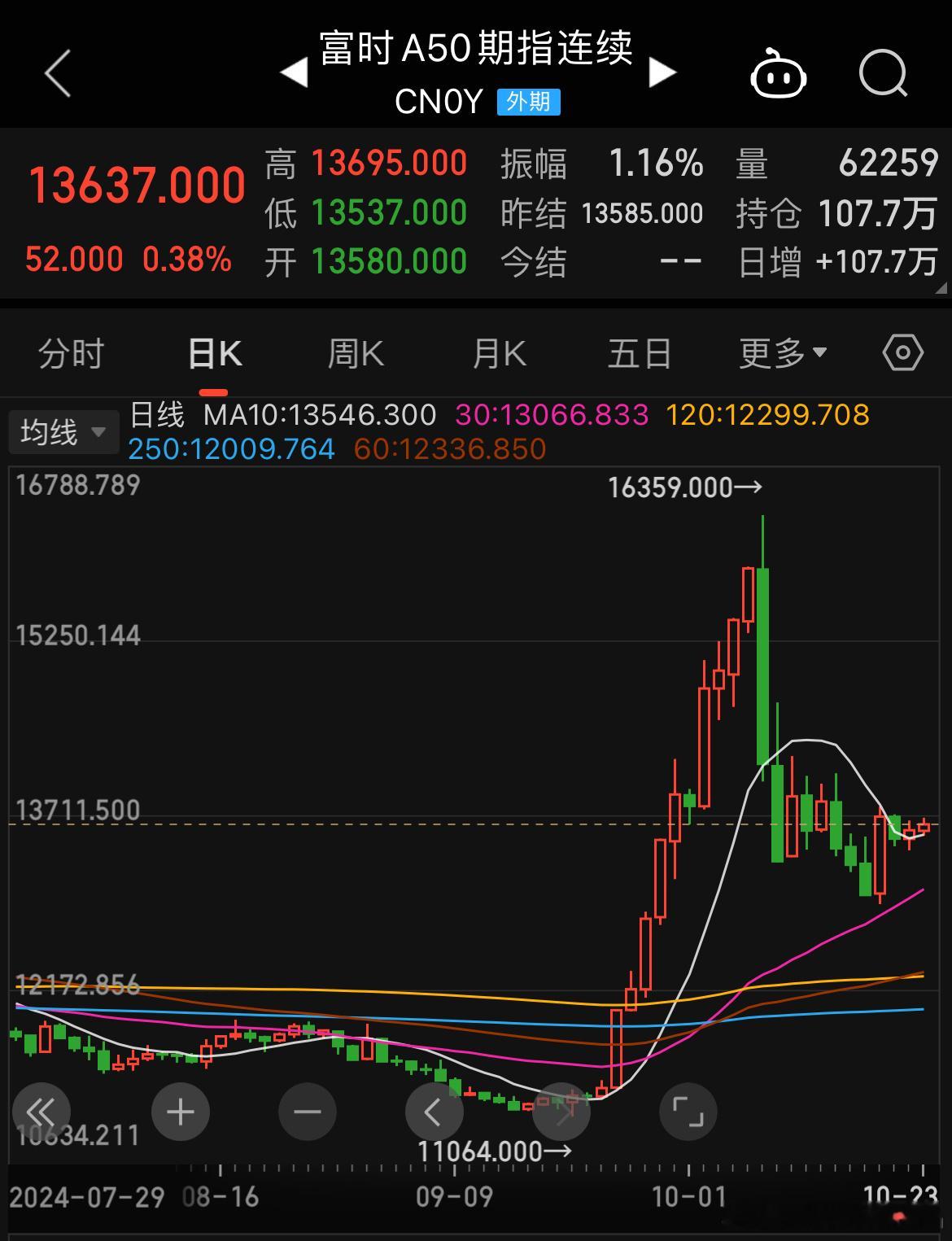
Task: Tap the MA10:13546.300 label
Action: coord(320,415)
